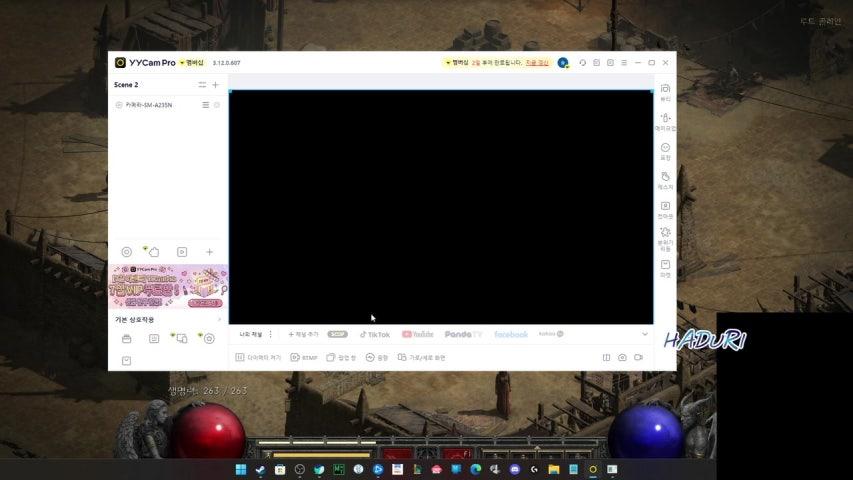The height and width of the screenshot is (480, 853).
Task: Open the premium screen share interaction icon
Action: (181, 339)
